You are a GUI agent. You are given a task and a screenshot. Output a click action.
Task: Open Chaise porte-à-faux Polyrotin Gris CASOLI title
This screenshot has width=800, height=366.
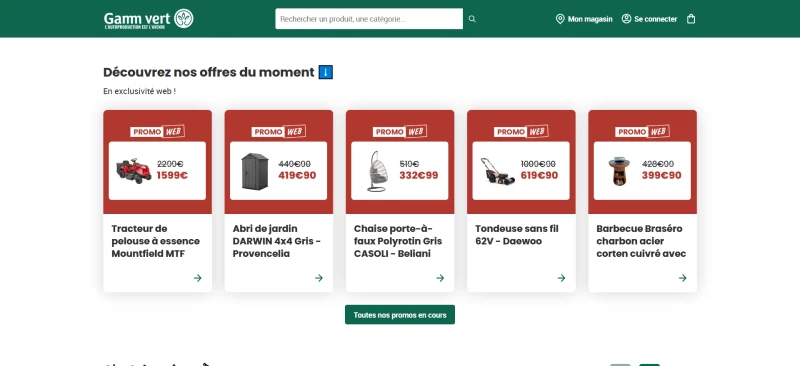tap(398, 241)
